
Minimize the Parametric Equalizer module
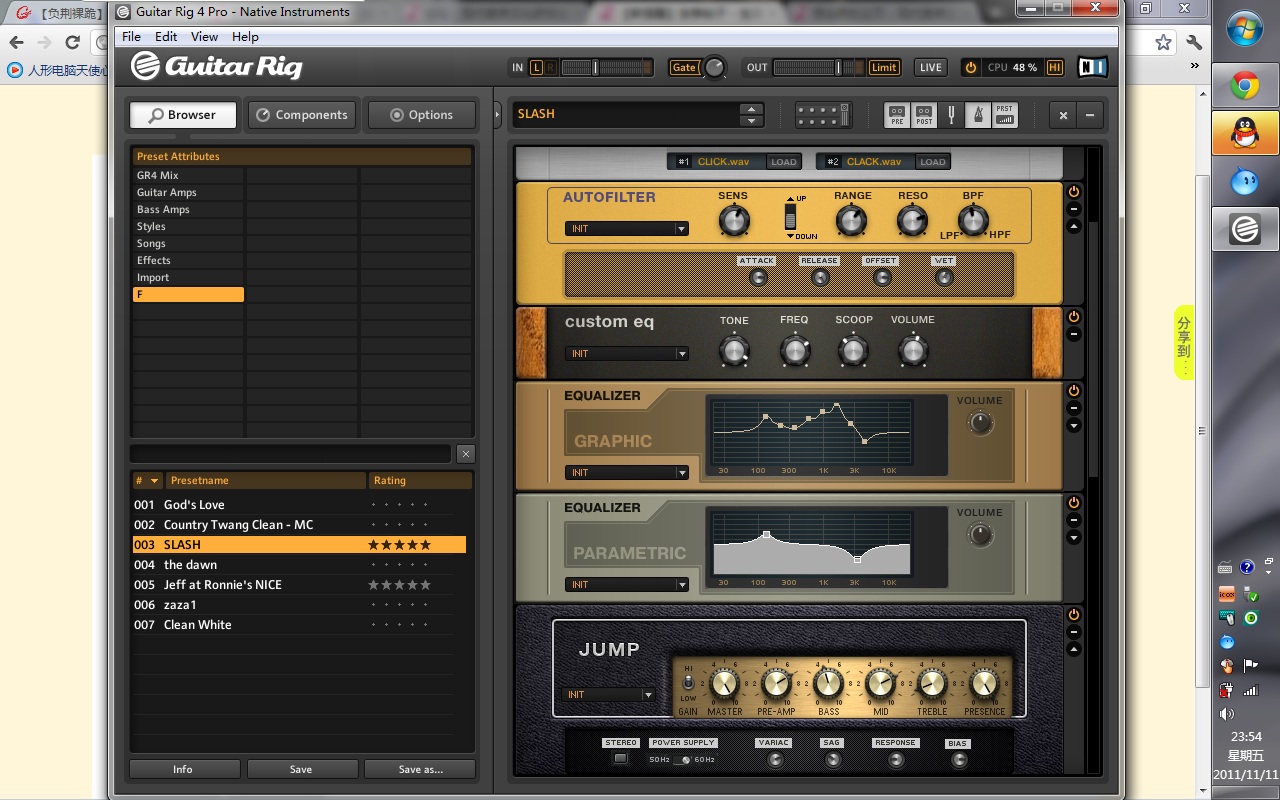pyautogui.click(x=1074, y=520)
